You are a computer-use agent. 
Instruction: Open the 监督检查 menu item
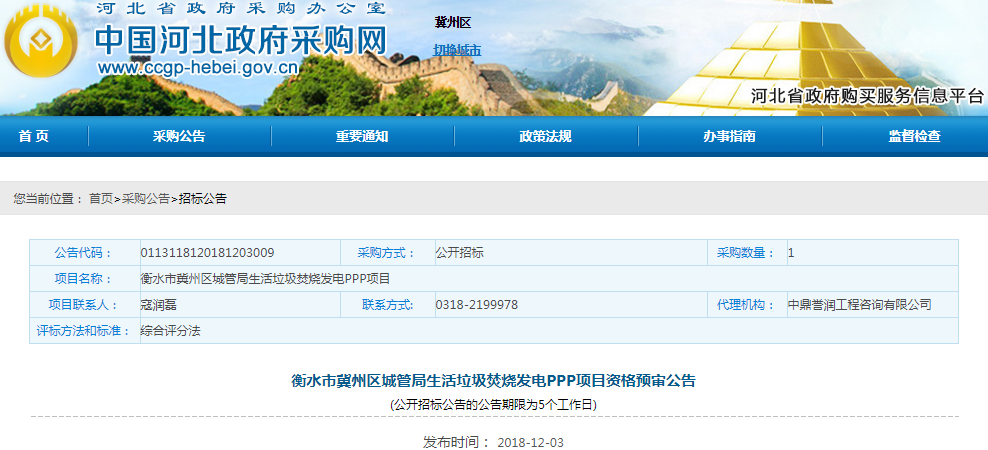pos(914,137)
